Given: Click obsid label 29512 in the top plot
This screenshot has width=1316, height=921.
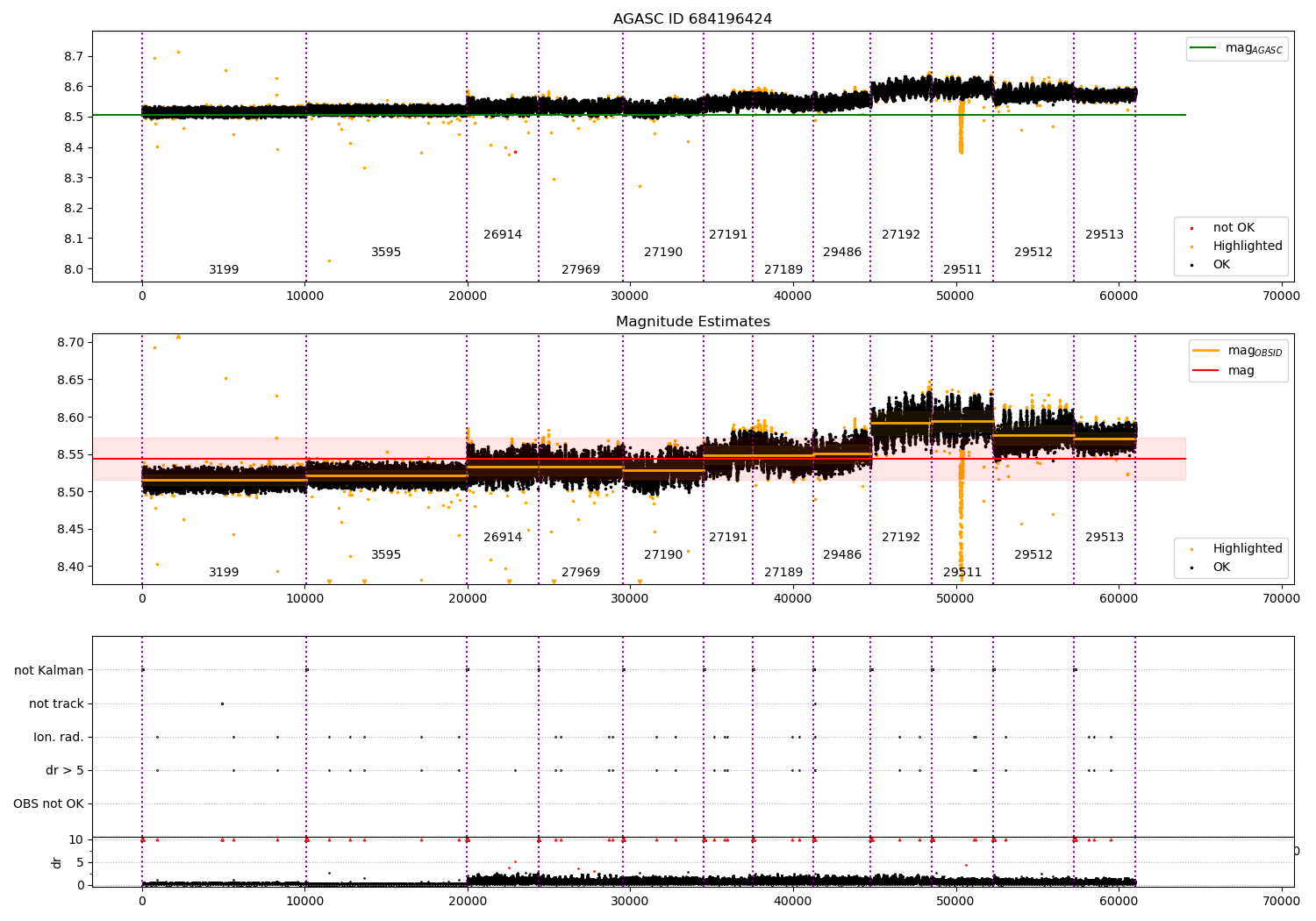Looking at the screenshot, I should pyautogui.click(x=1033, y=253).
